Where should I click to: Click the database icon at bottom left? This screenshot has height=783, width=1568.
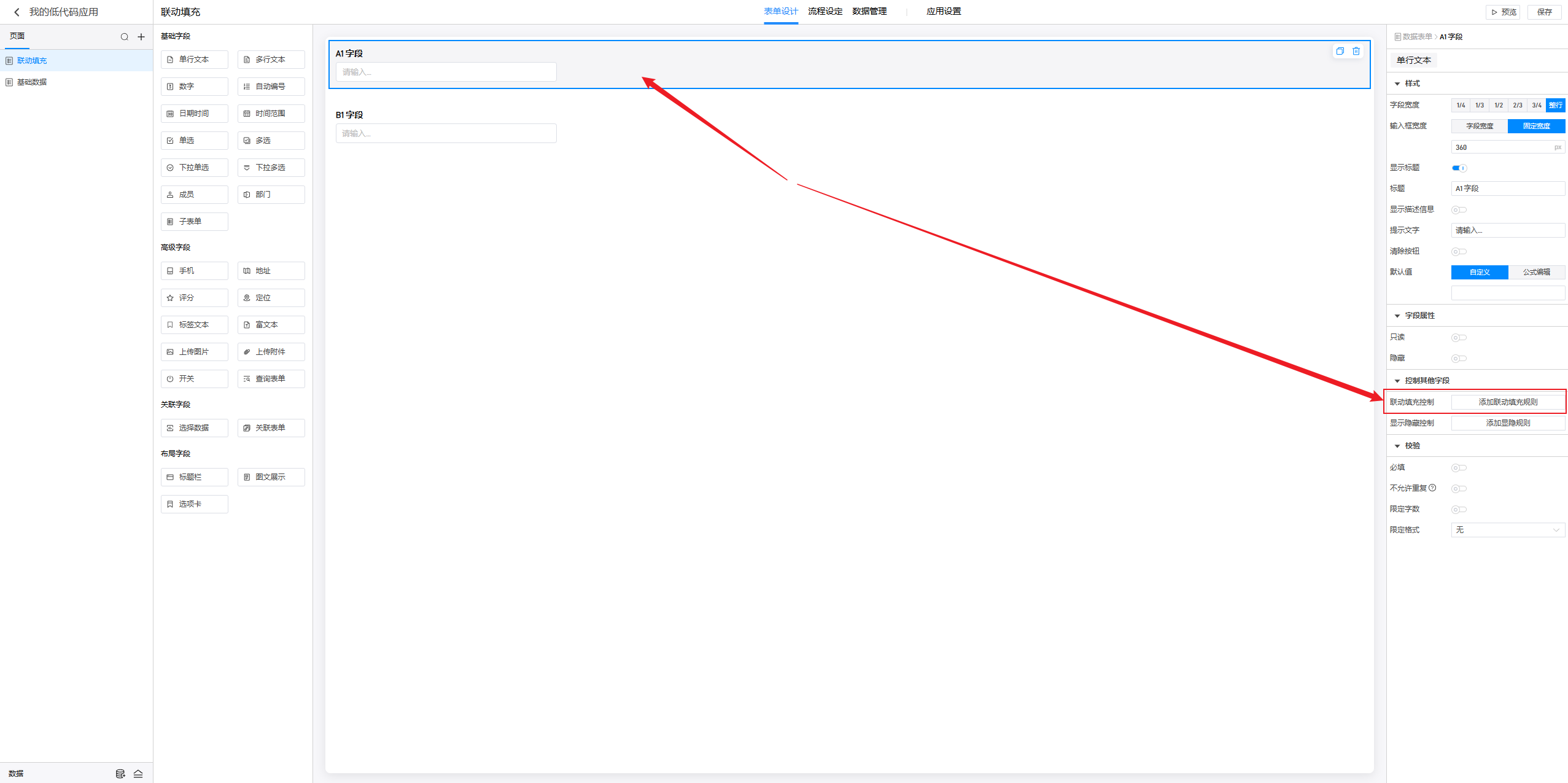(x=120, y=774)
